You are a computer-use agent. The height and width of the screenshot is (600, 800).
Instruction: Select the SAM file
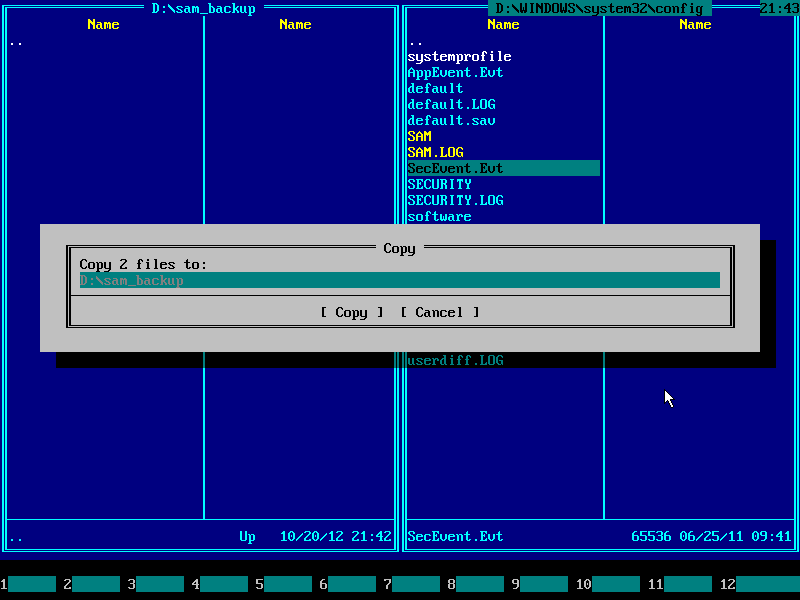419,136
